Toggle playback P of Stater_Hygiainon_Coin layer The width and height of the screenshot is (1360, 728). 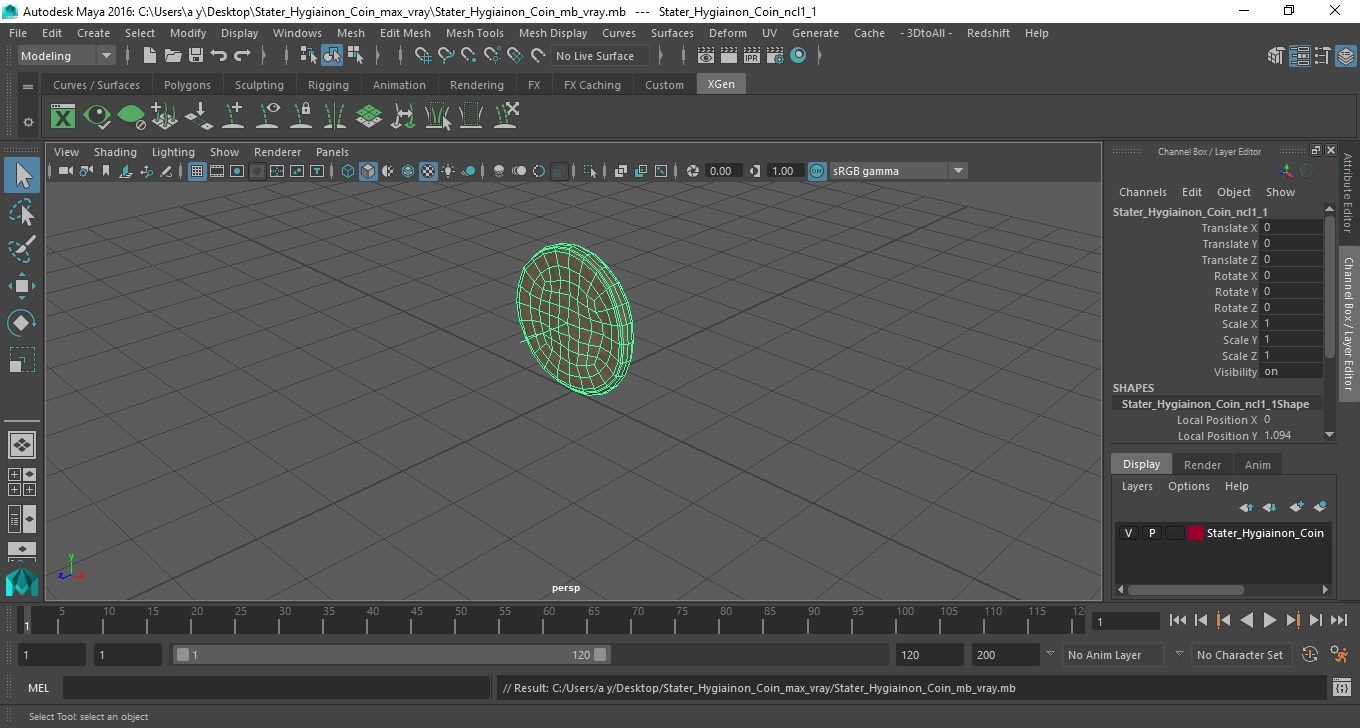pyautogui.click(x=1151, y=533)
